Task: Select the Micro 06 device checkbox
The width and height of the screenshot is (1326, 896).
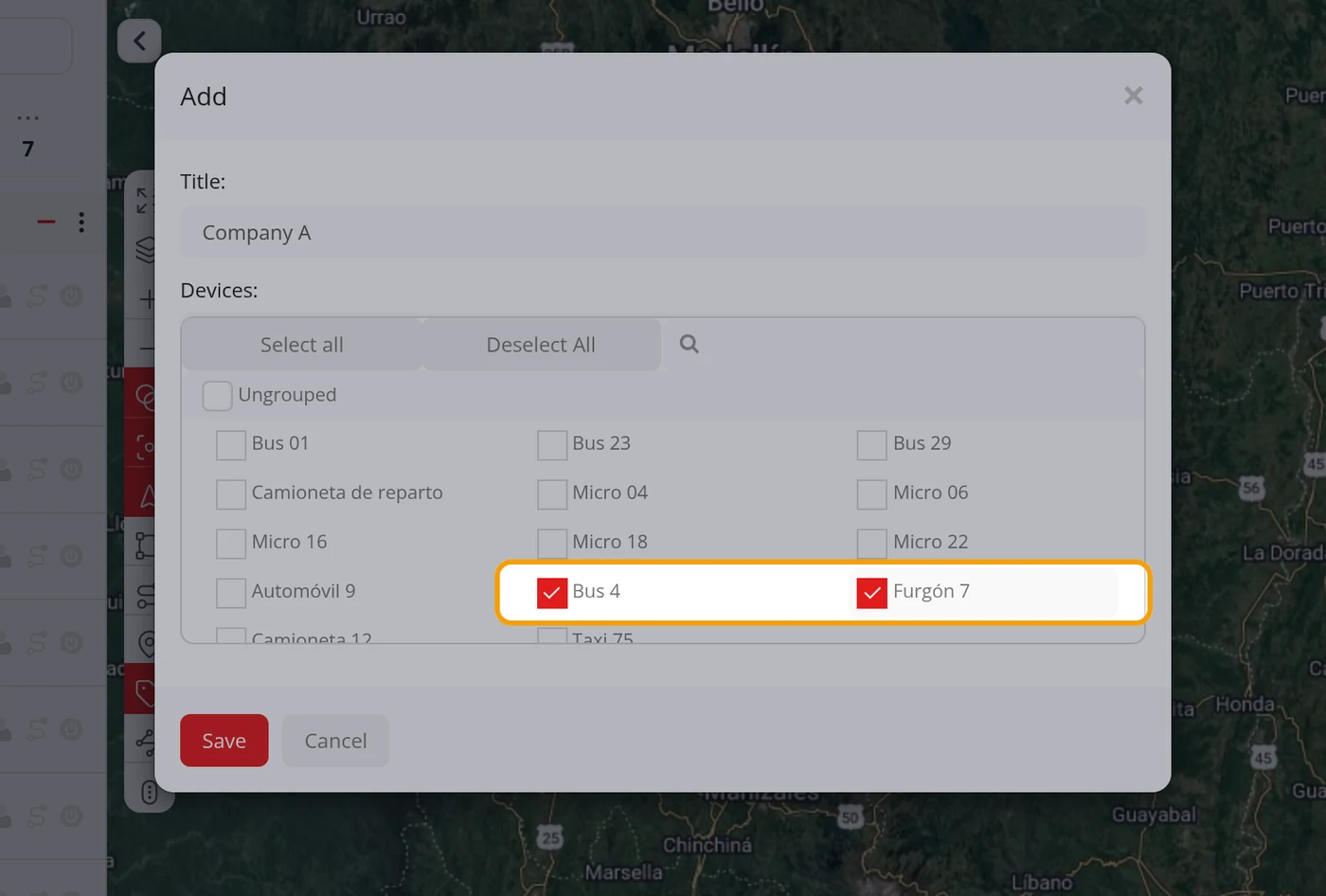Action: coord(872,493)
